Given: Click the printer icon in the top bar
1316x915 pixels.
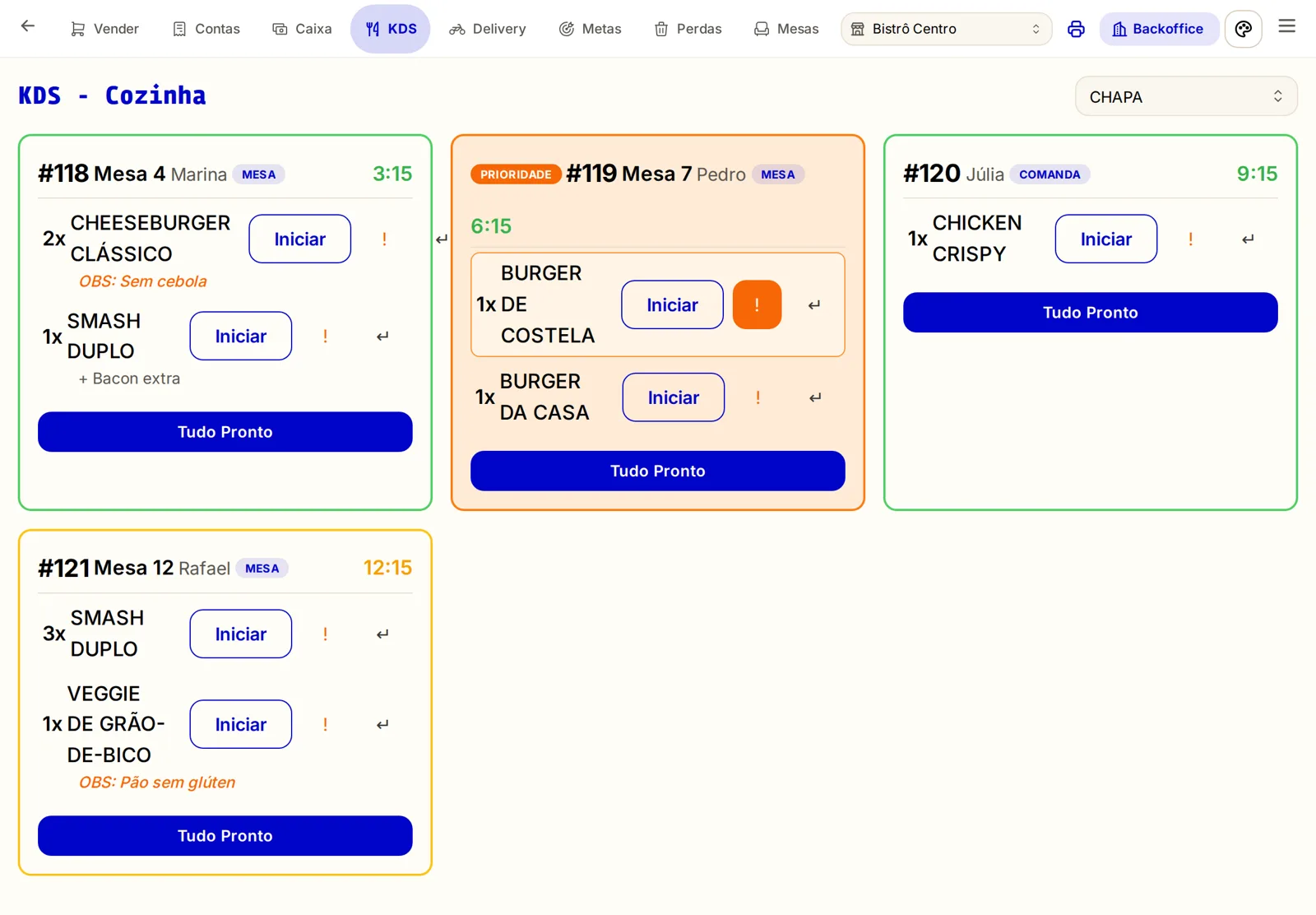Looking at the screenshot, I should point(1076,30).
